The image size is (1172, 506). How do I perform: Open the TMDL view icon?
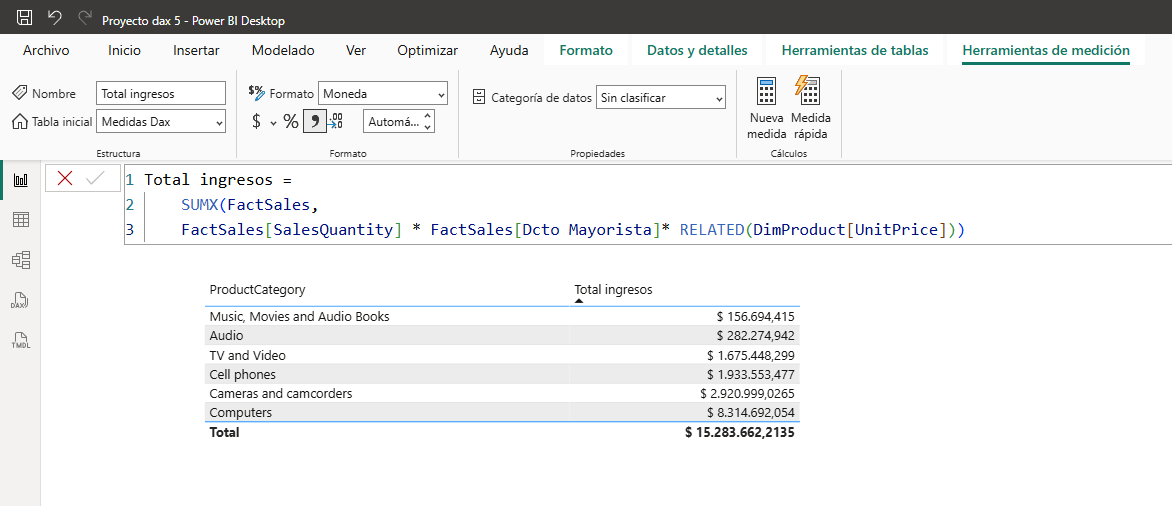(20, 340)
